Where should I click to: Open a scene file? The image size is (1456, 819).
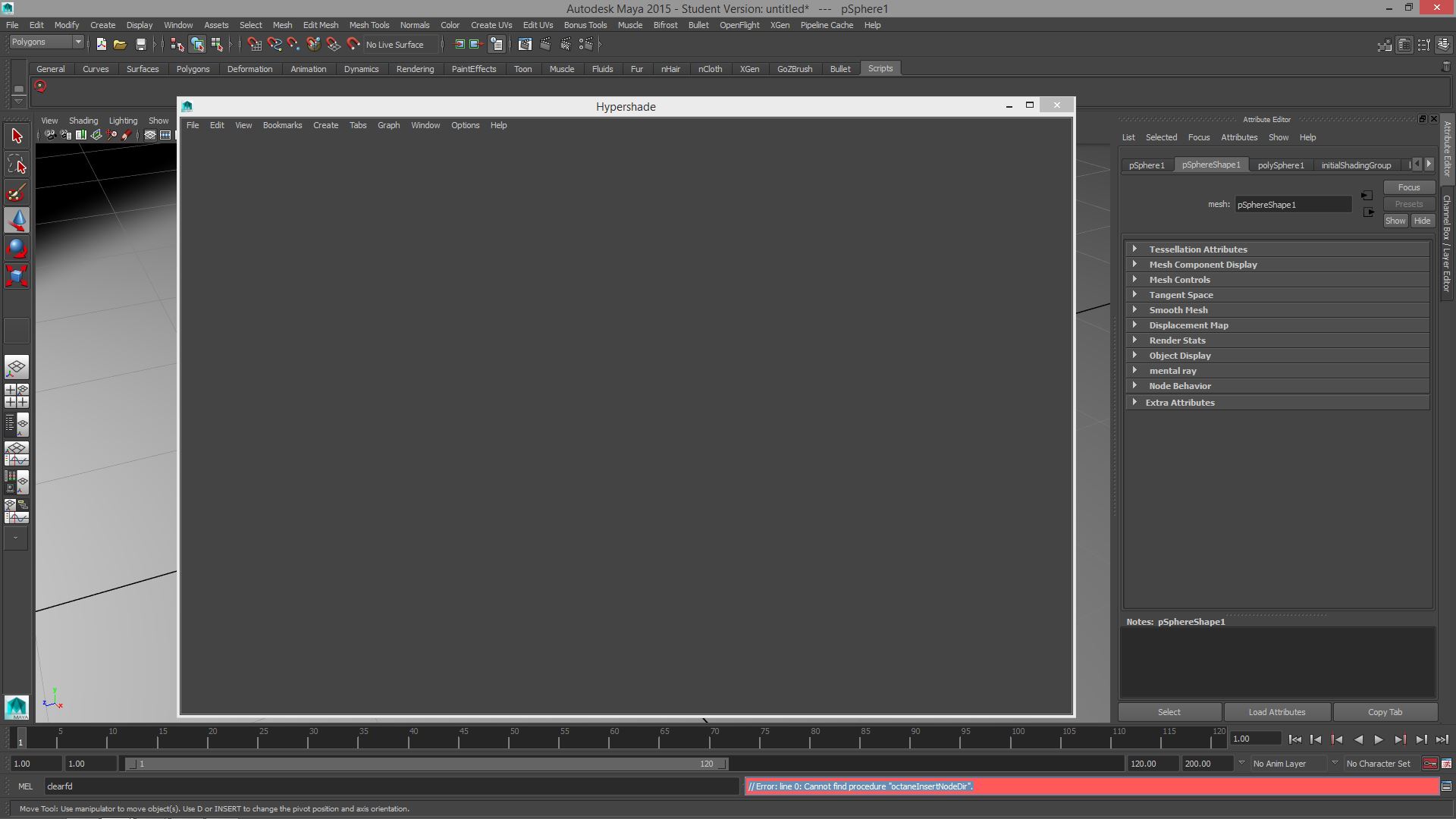[x=120, y=45]
